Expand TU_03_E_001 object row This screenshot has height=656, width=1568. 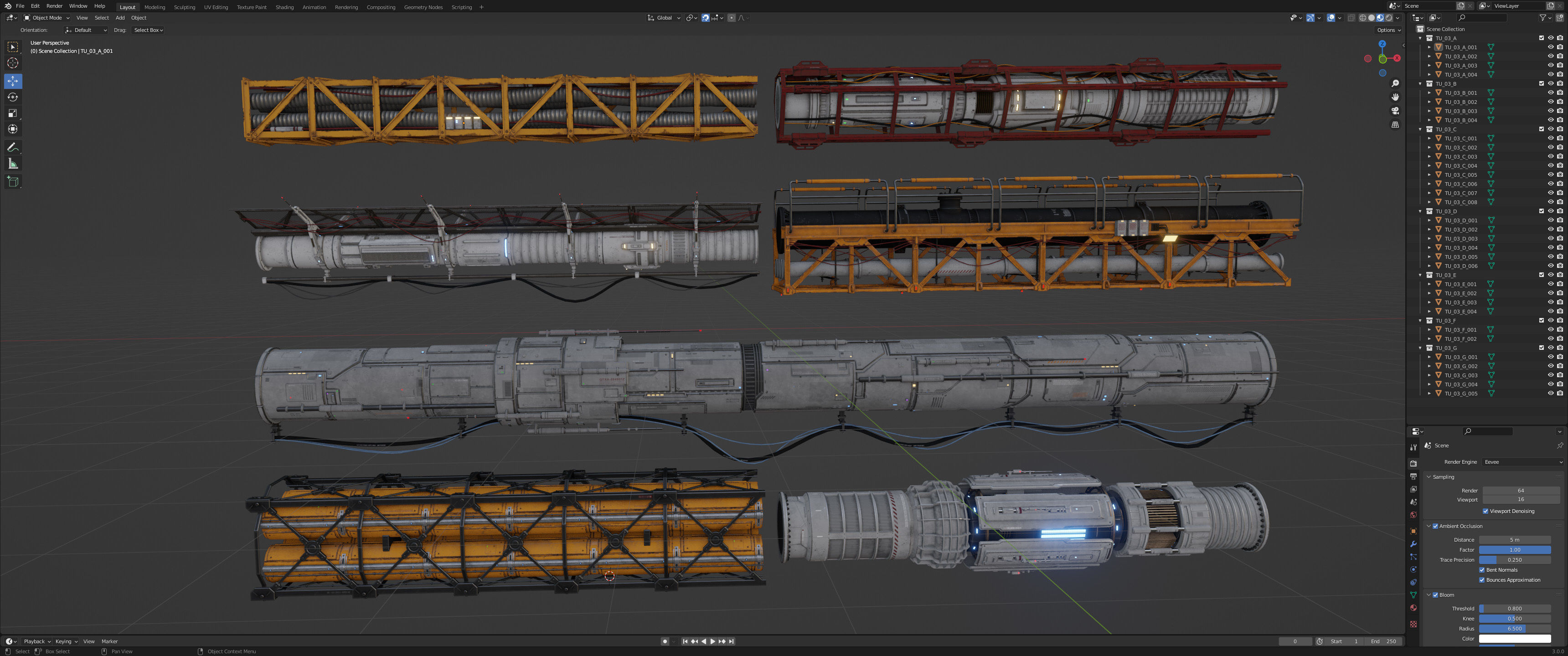tap(1430, 284)
